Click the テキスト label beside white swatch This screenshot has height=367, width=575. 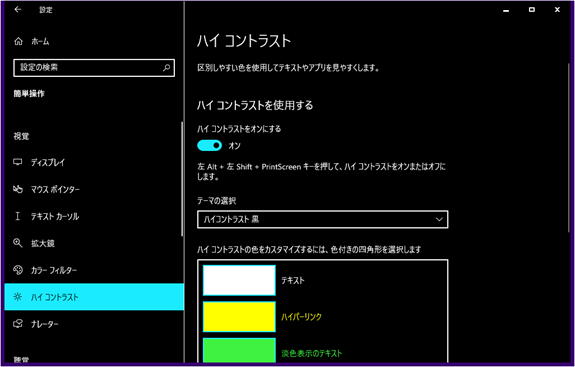click(x=293, y=280)
